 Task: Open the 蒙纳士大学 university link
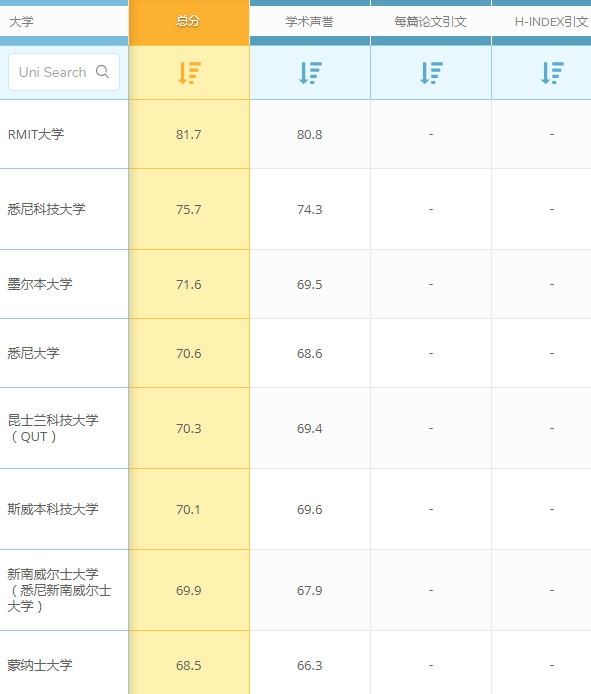pos(40,665)
